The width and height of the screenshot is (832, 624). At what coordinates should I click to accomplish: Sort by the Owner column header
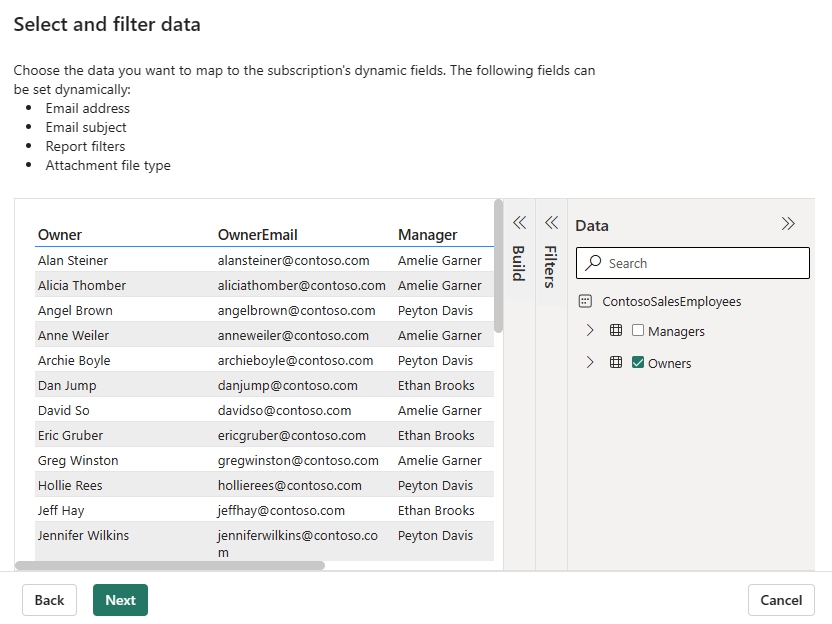coord(59,235)
